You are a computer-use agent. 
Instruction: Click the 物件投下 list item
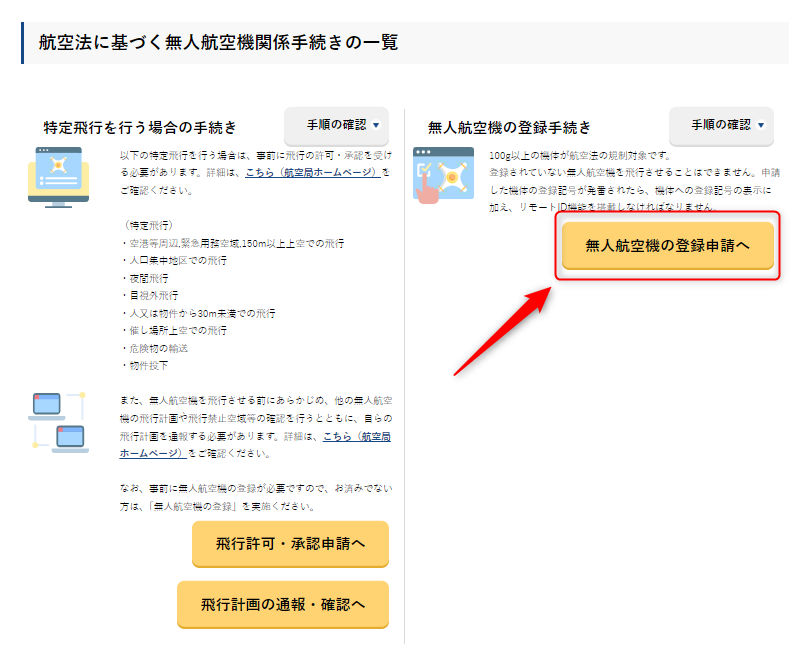(145, 366)
